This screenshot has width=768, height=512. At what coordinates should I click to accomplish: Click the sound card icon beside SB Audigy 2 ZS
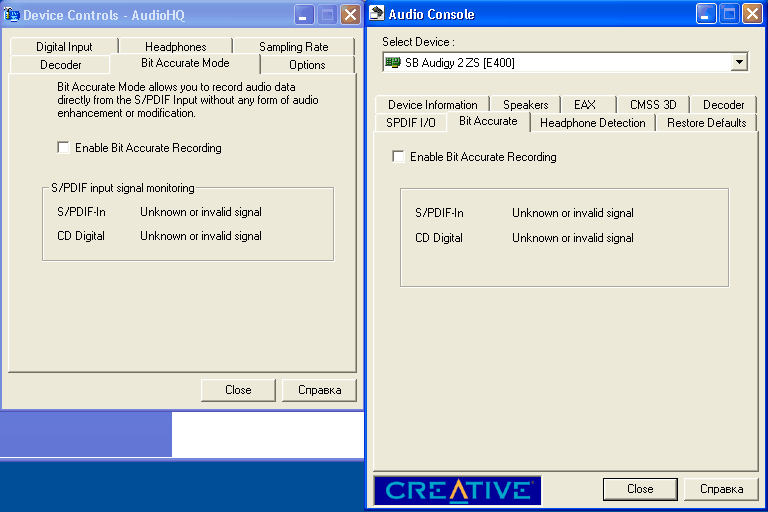pos(393,62)
